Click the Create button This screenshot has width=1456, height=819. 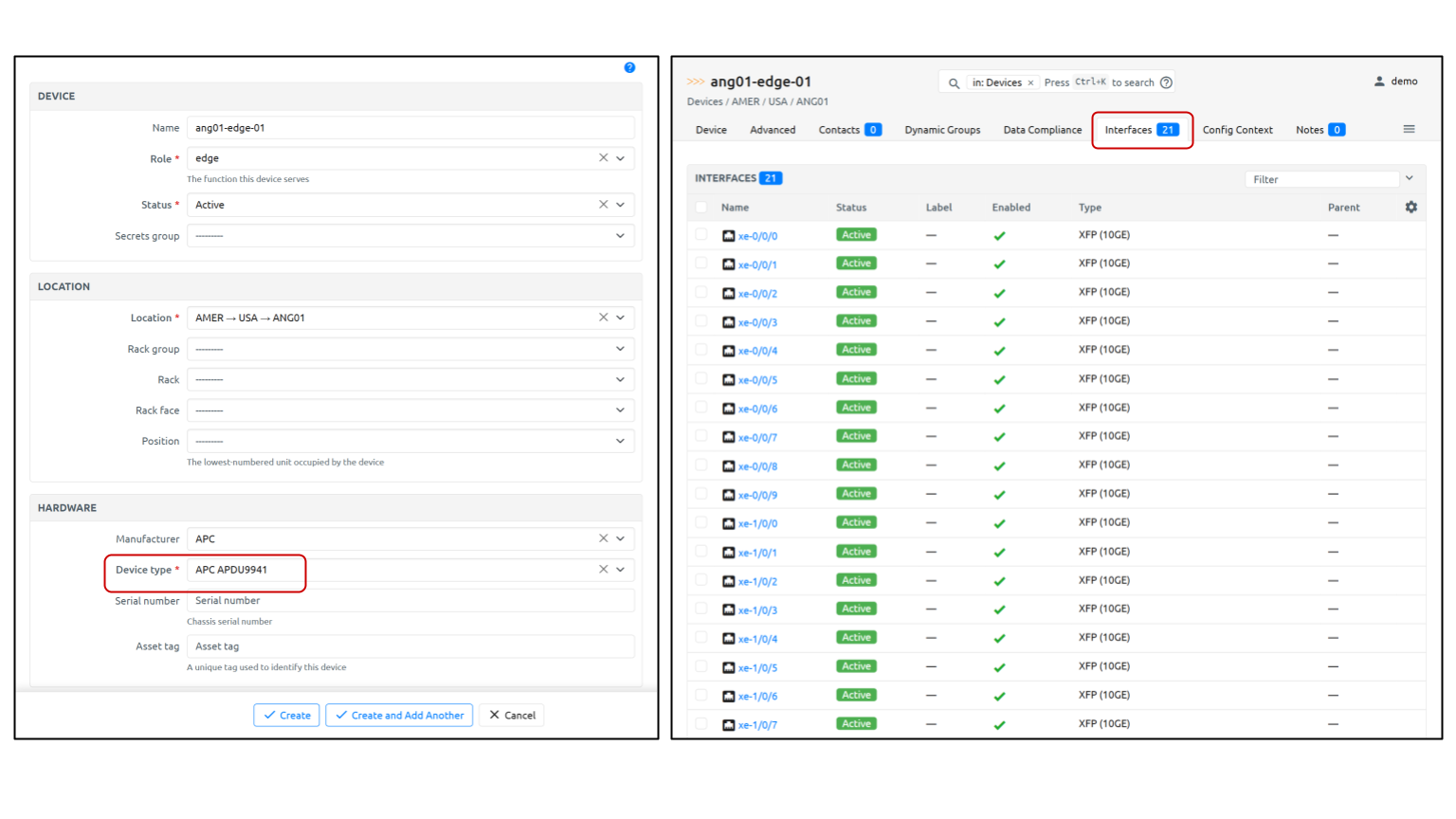[286, 716]
